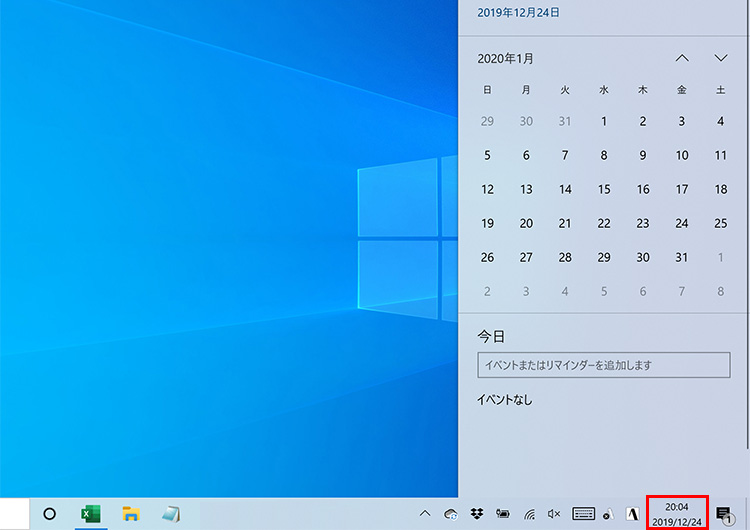Click the taskbar clock showing 20:04
The height and width of the screenshot is (530, 750).
[x=677, y=514]
